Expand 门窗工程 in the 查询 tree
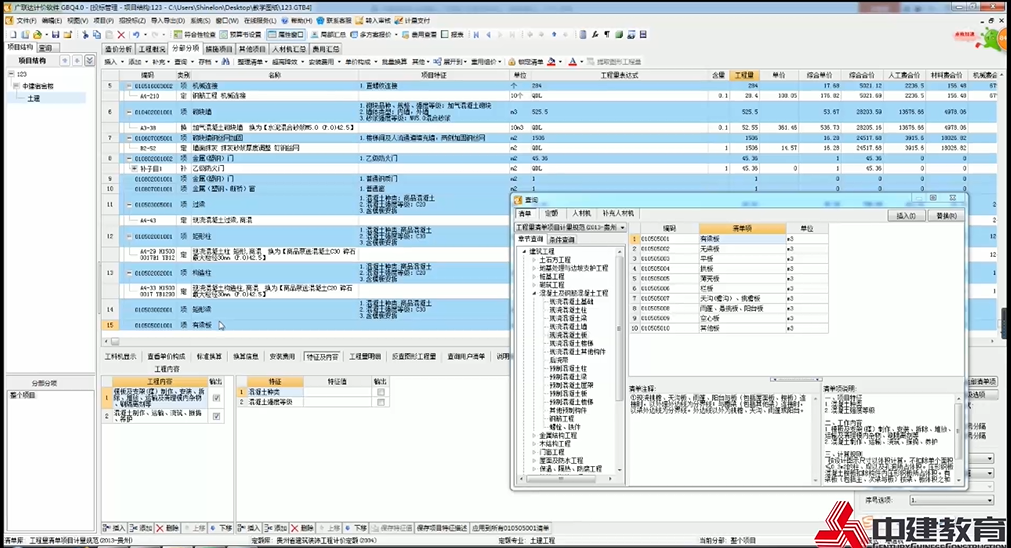1011x548 pixels. (534, 453)
